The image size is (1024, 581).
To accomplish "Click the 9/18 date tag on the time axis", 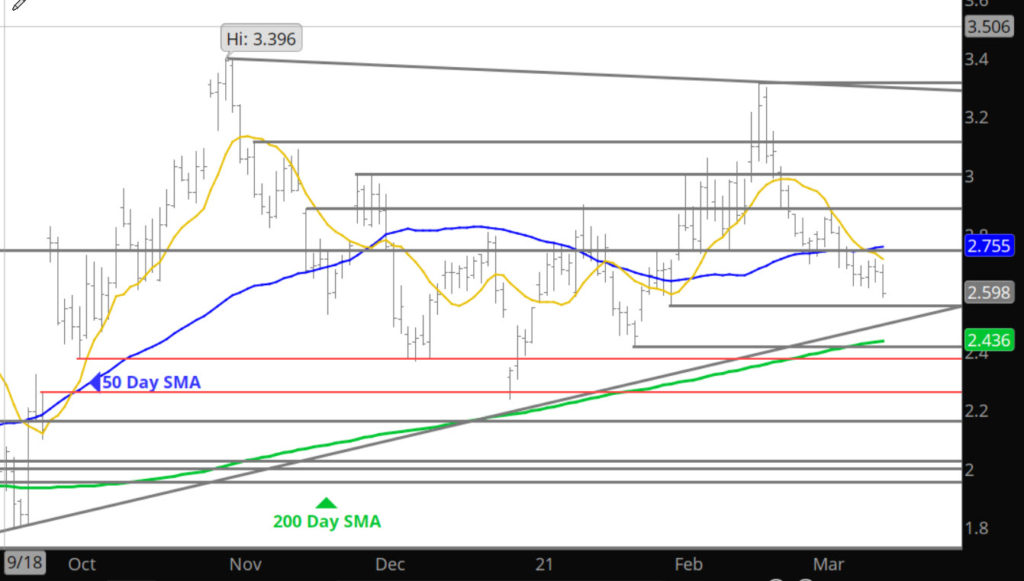I will click(22, 563).
